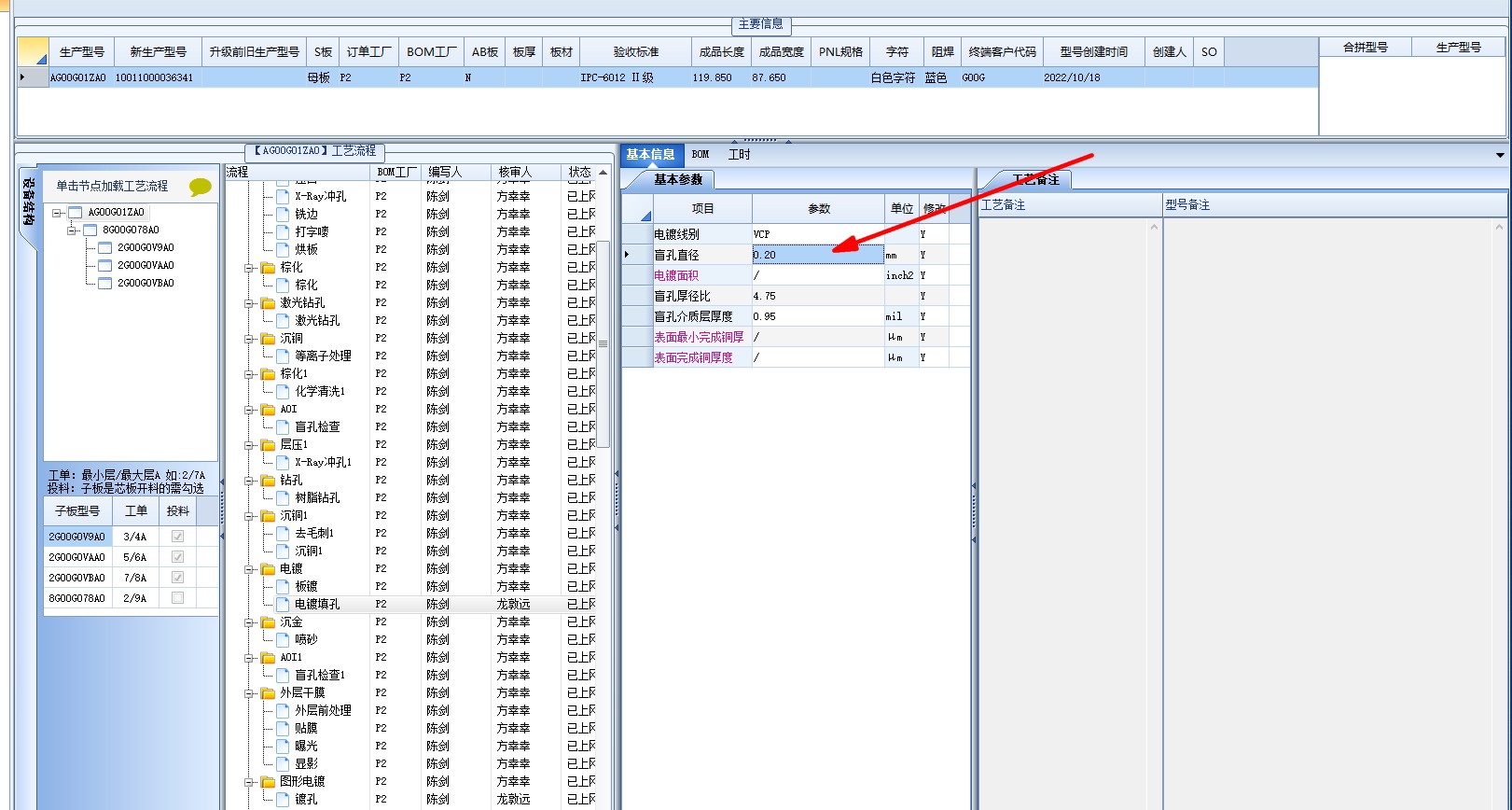The width and height of the screenshot is (1512, 810).
Task: Select the 基本参数 sub-tab
Action: [x=678, y=179]
